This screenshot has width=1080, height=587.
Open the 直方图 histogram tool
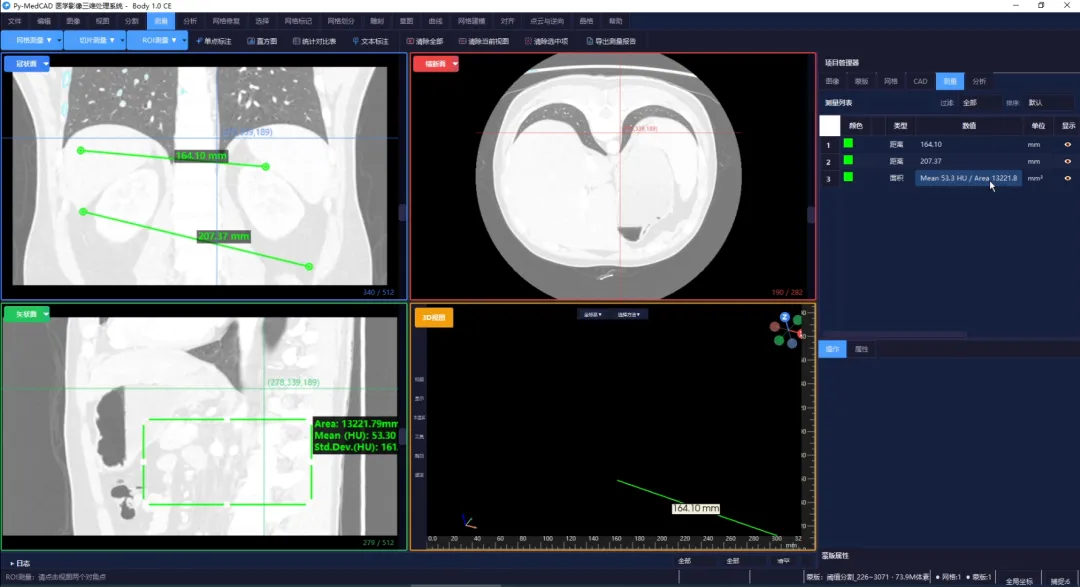[x=262, y=41]
